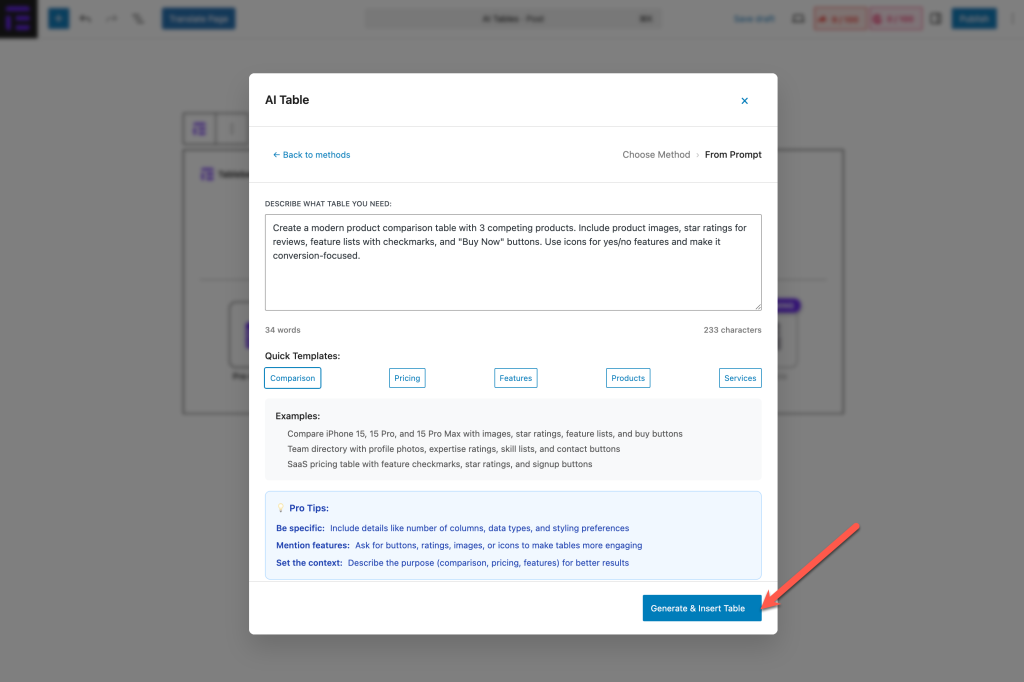Screen dimensions: 1024x682
Task: Click the Choose Method breadcrumb
Action: [656, 155]
